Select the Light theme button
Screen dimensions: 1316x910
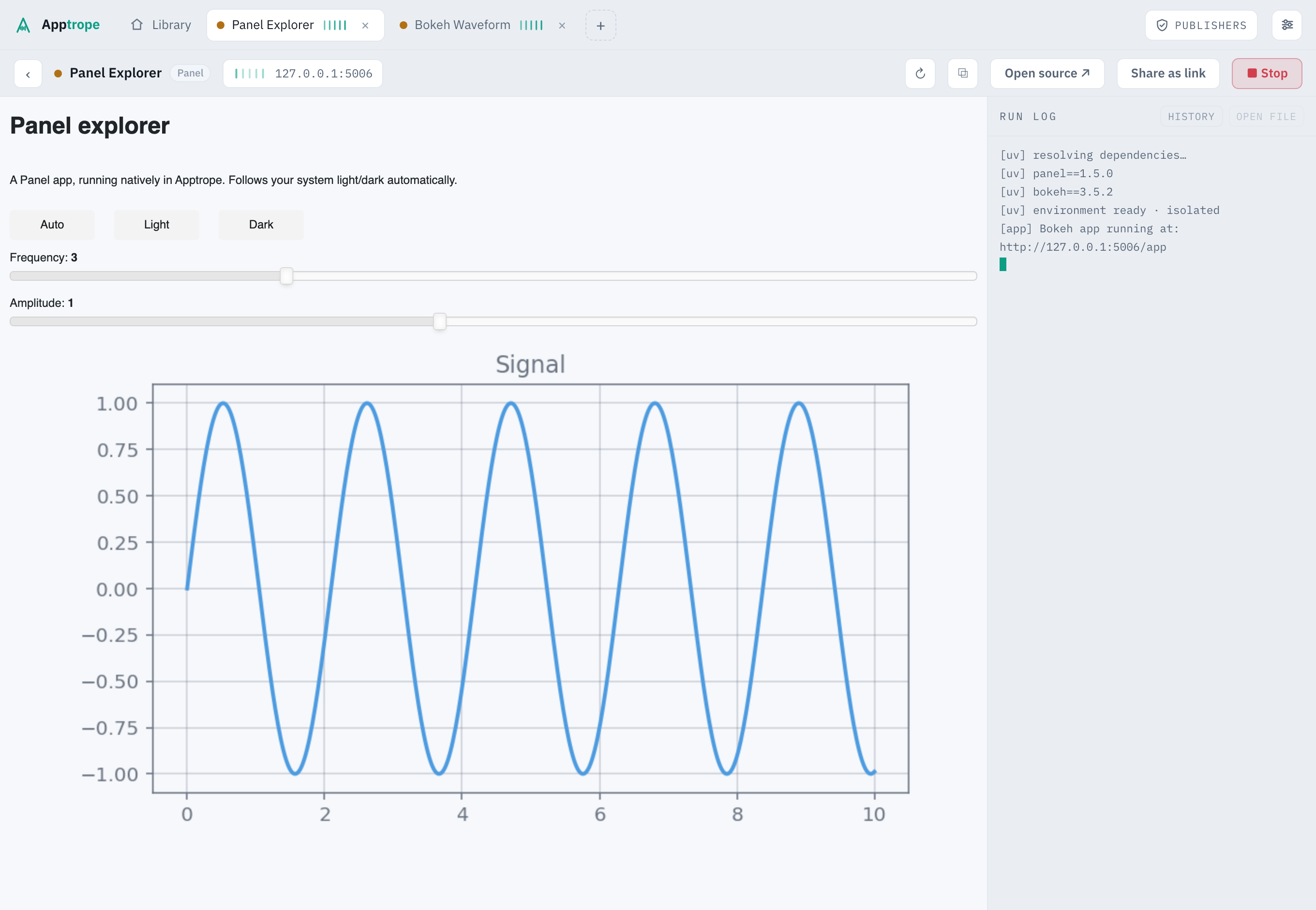point(157,225)
